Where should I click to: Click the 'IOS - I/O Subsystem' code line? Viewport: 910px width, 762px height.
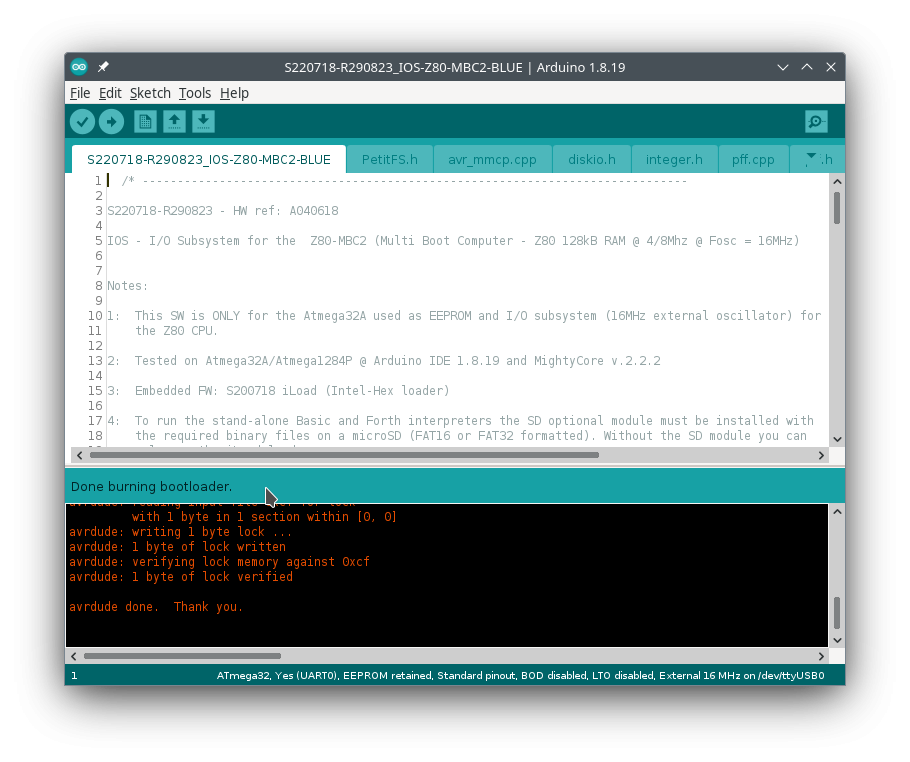coord(453,241)
